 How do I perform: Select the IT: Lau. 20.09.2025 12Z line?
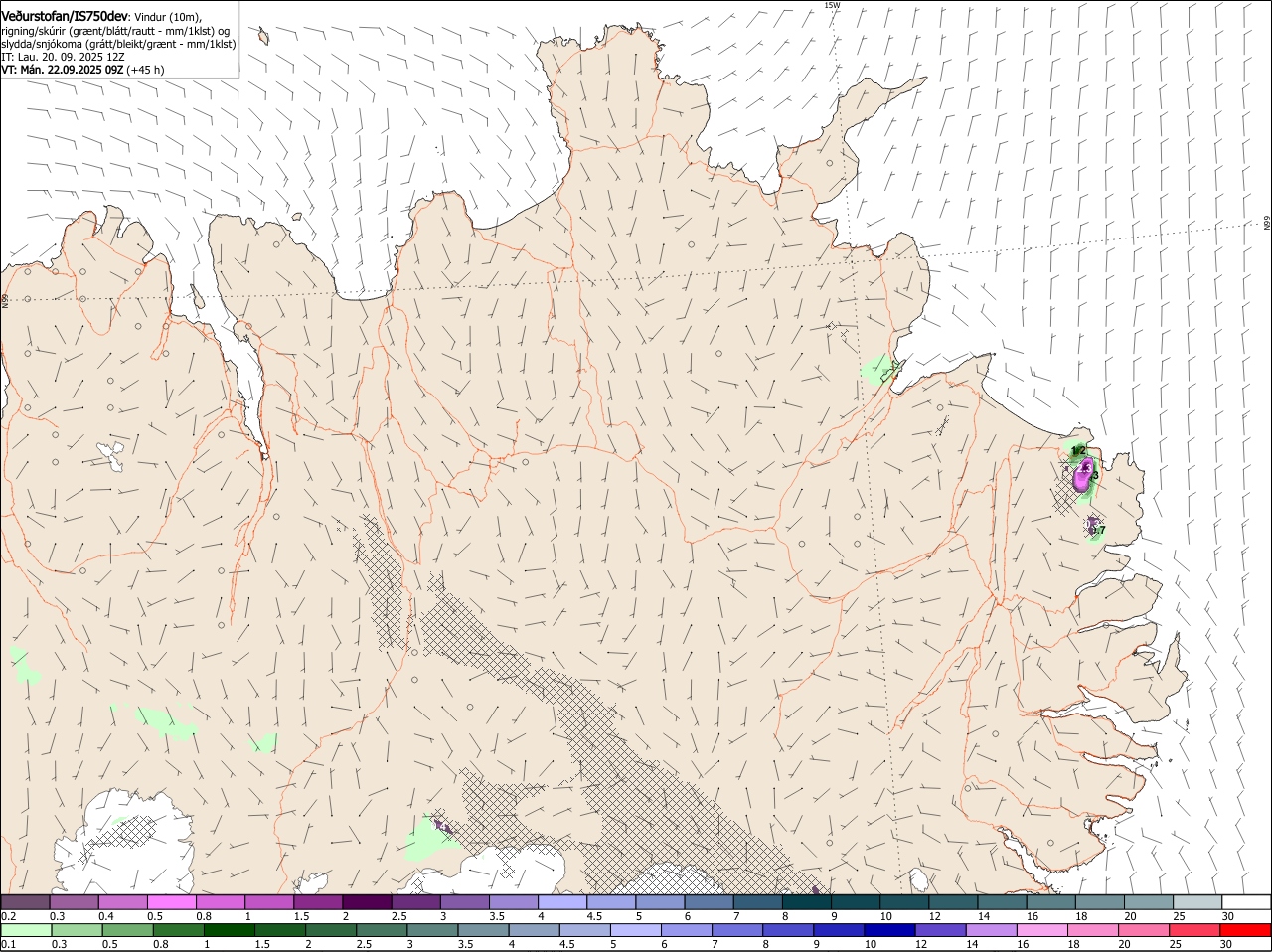63,57
